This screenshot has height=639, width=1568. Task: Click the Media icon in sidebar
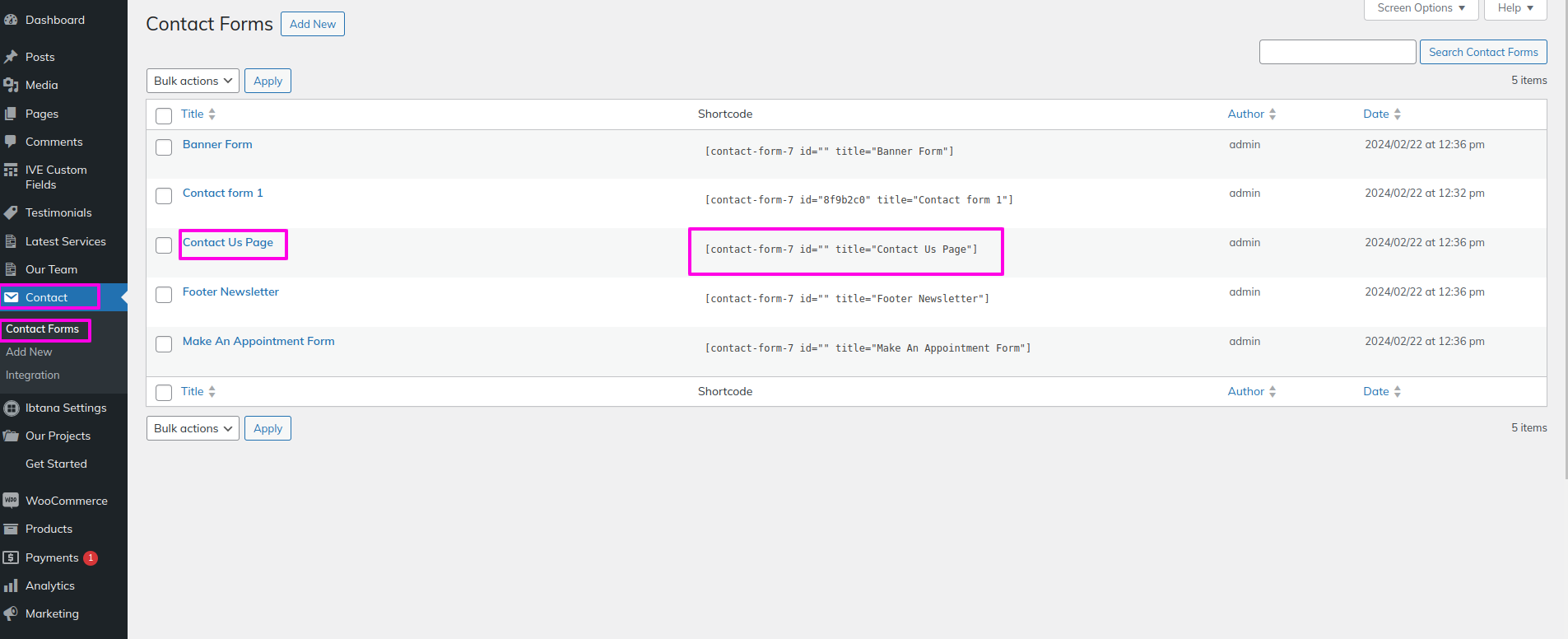point(11,85)
